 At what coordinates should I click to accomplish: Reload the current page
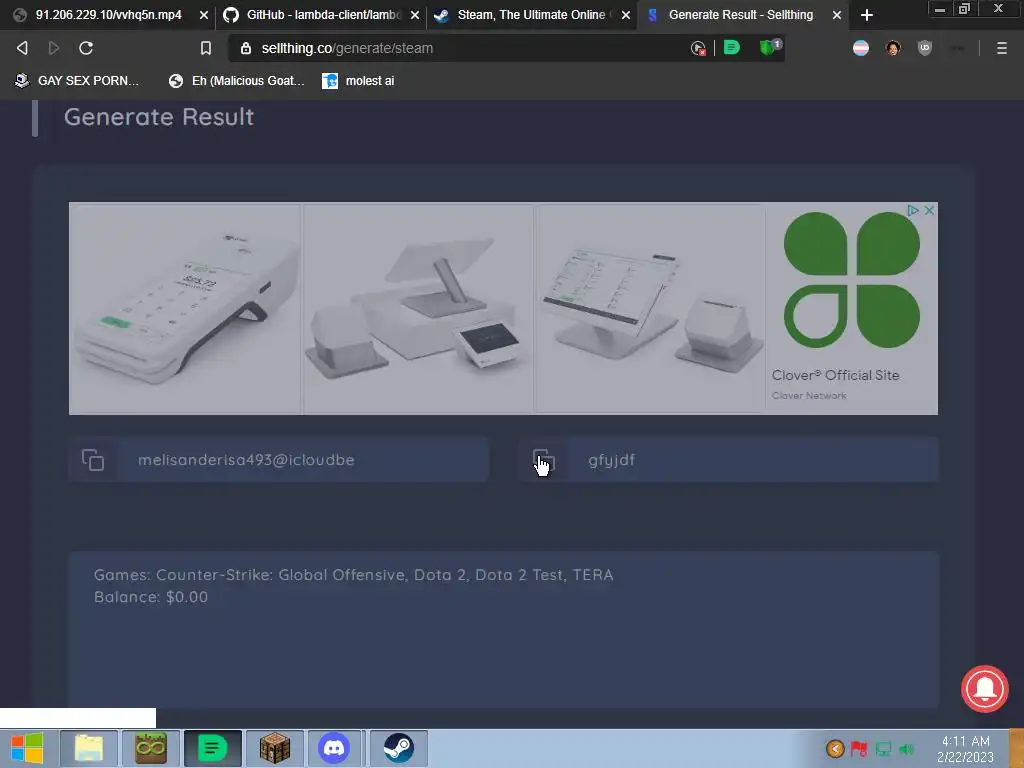pyautogui.click(x=86, y=48)
